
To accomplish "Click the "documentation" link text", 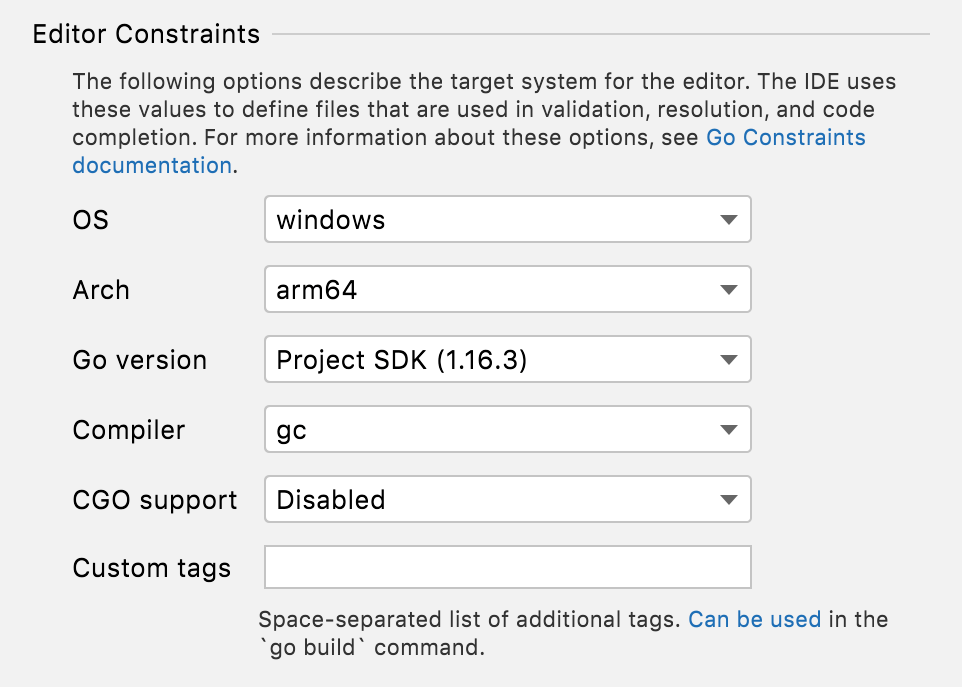I will (152, 166).
